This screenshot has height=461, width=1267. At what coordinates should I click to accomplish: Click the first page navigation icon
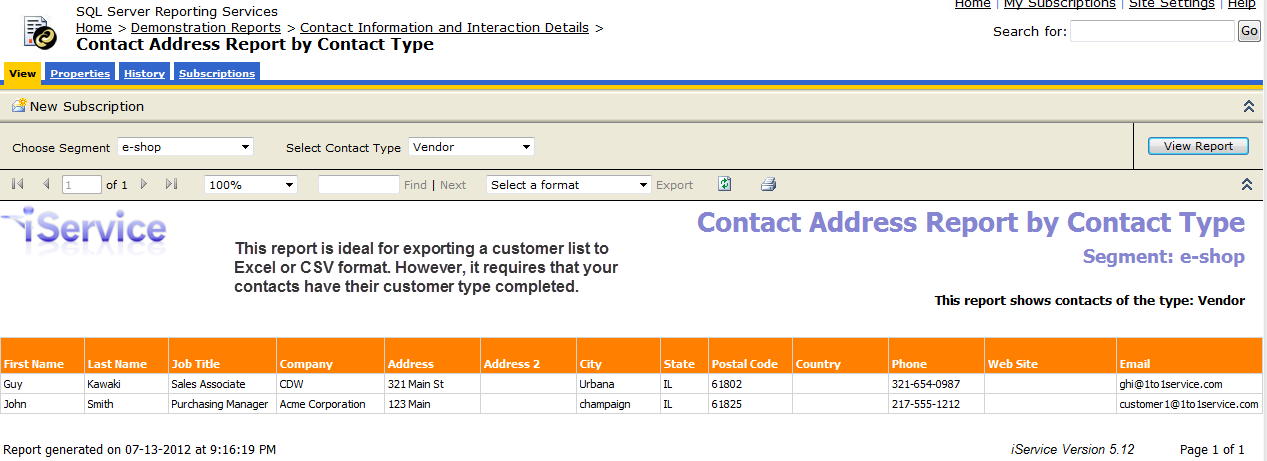point(17,184)
